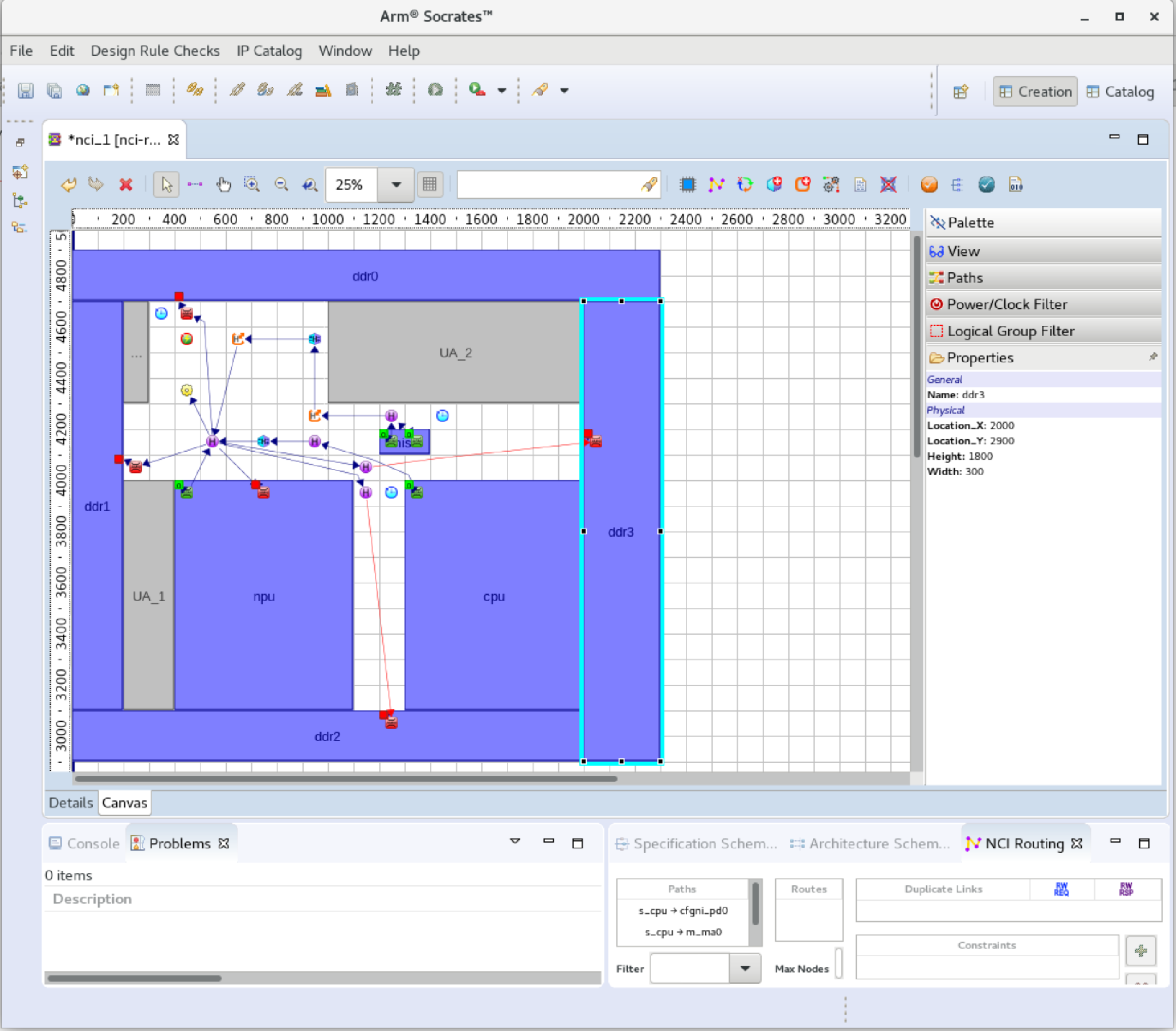Click the gold chain-link icon in main toolbar
Image resolution: width=1176 pixels, height=1031 pixels.
point(194,90)
